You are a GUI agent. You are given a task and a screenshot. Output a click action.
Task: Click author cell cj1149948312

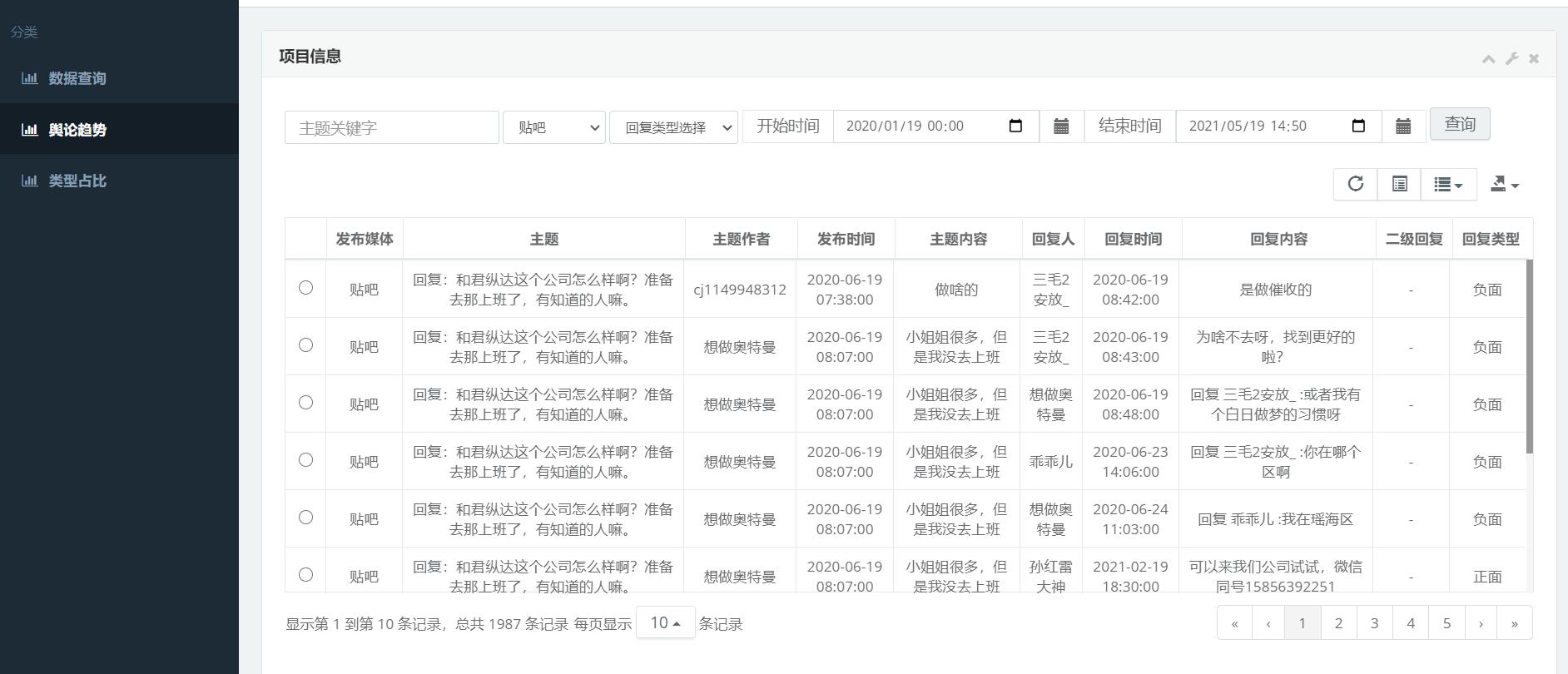[x=740, y=290]
